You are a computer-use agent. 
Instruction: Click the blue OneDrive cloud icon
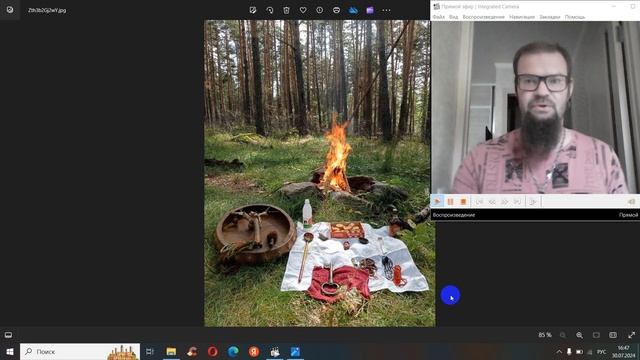pos(353,10)
